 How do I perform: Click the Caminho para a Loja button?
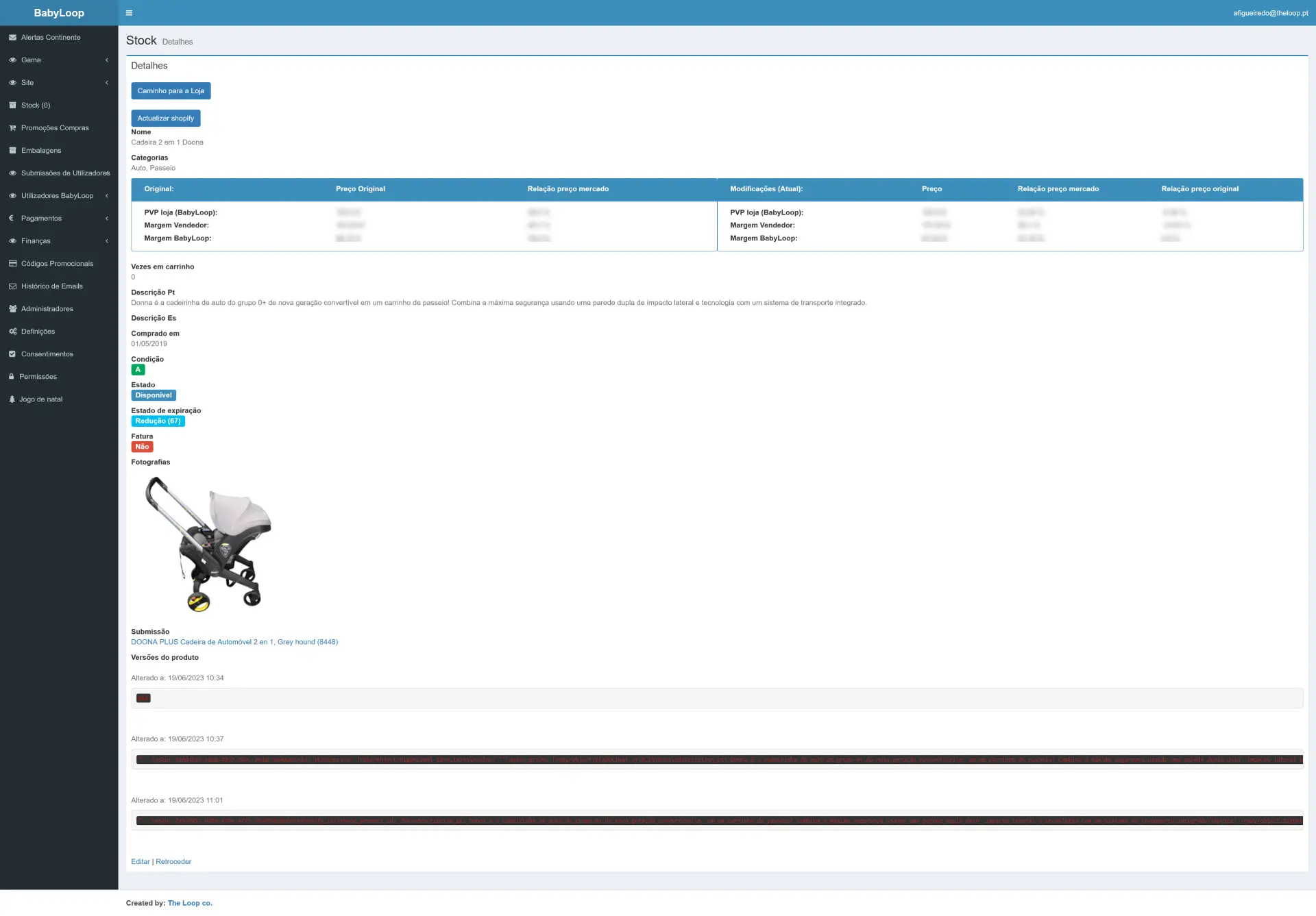(171, 91)
